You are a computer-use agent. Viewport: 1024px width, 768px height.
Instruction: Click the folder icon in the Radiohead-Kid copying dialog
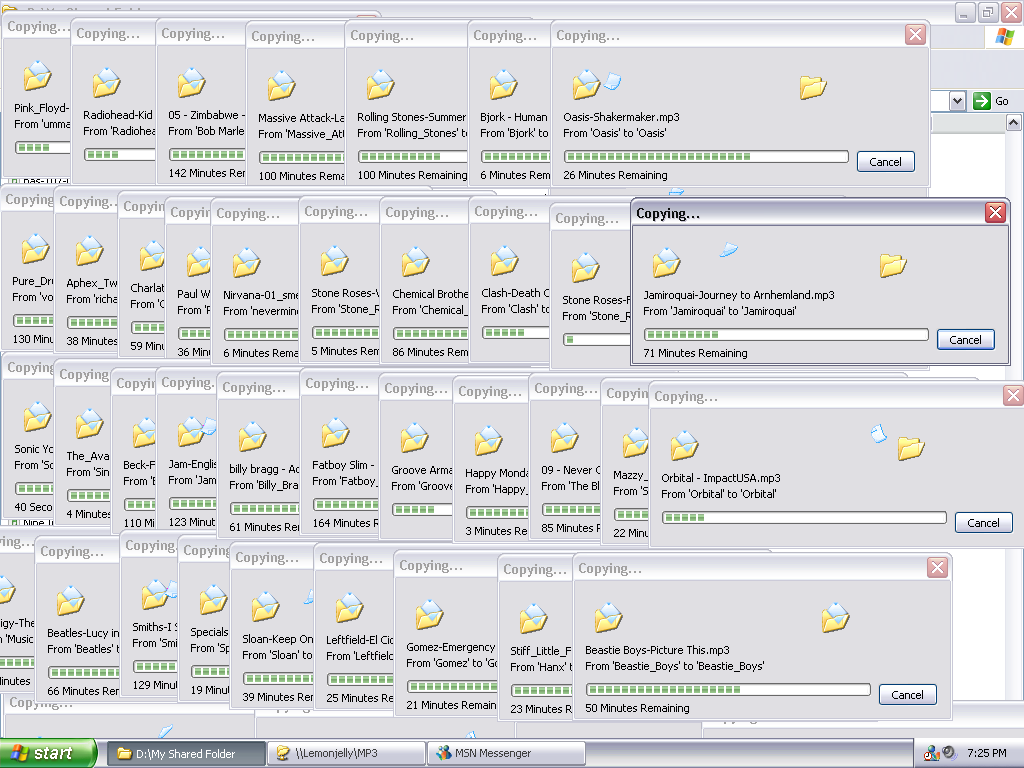106,82
